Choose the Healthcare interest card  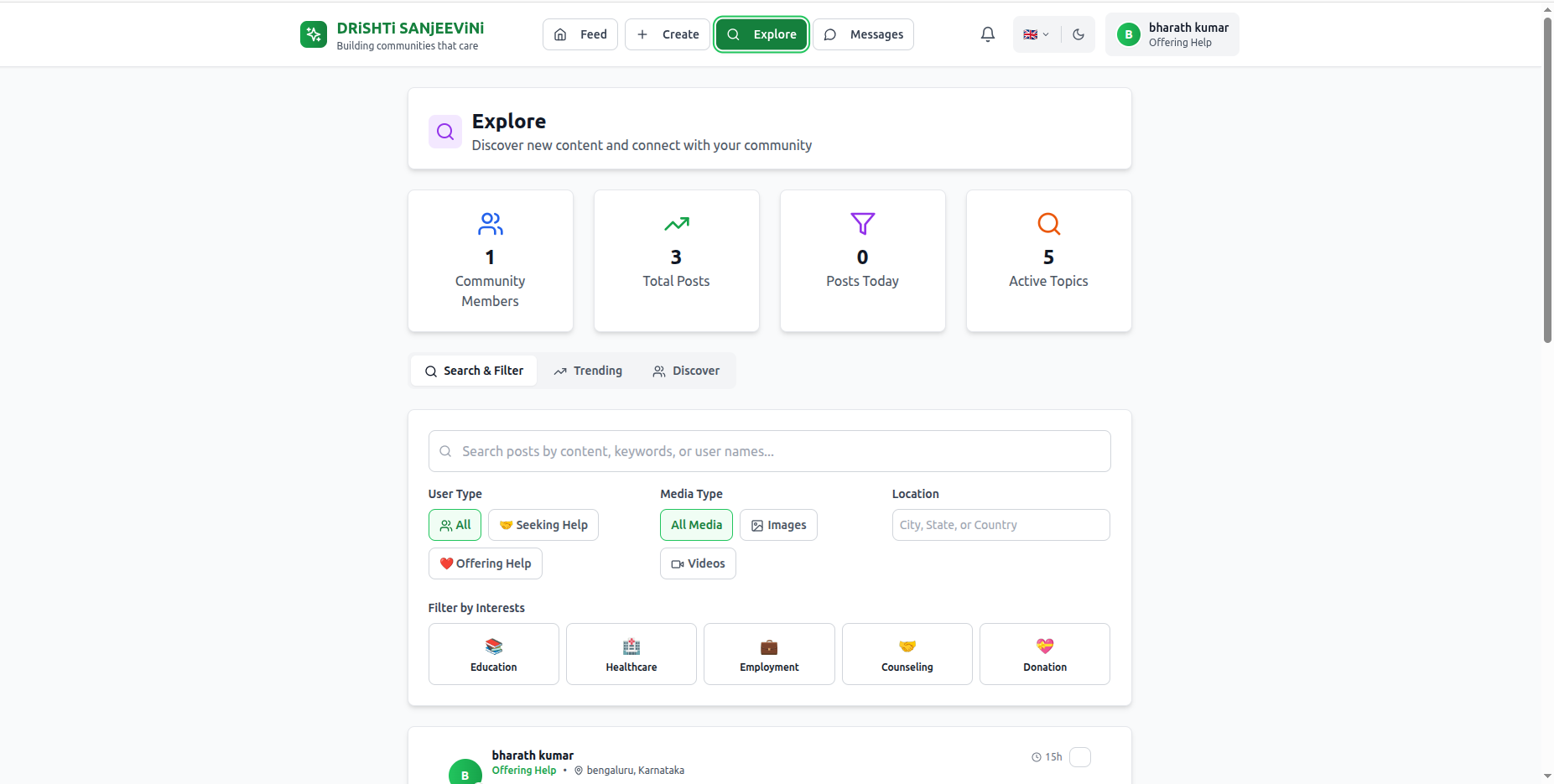(631, 654)
